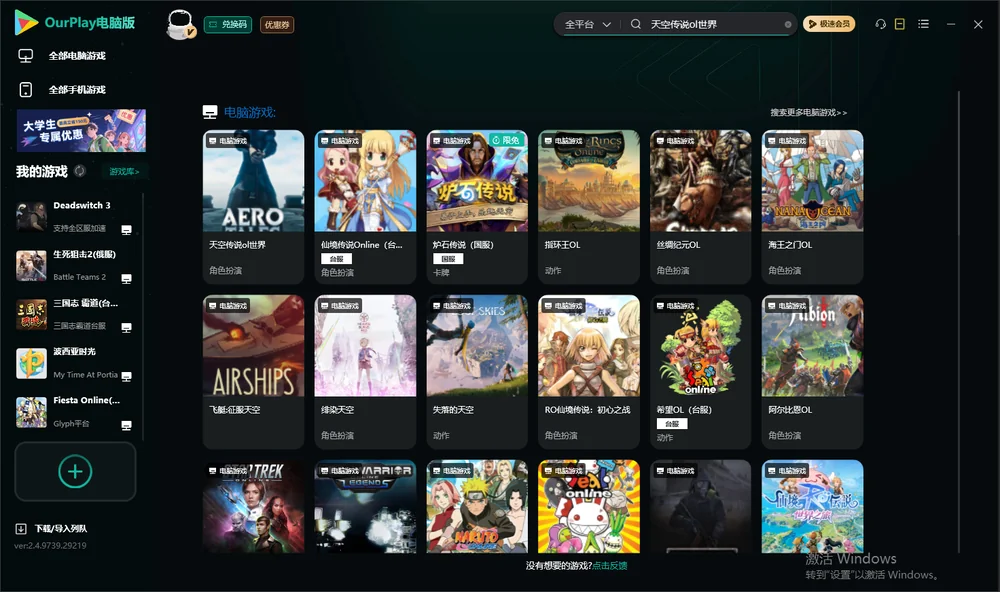Open the 失落的天空 game card
1000x592 pixels.
click(x=477, y=372)
